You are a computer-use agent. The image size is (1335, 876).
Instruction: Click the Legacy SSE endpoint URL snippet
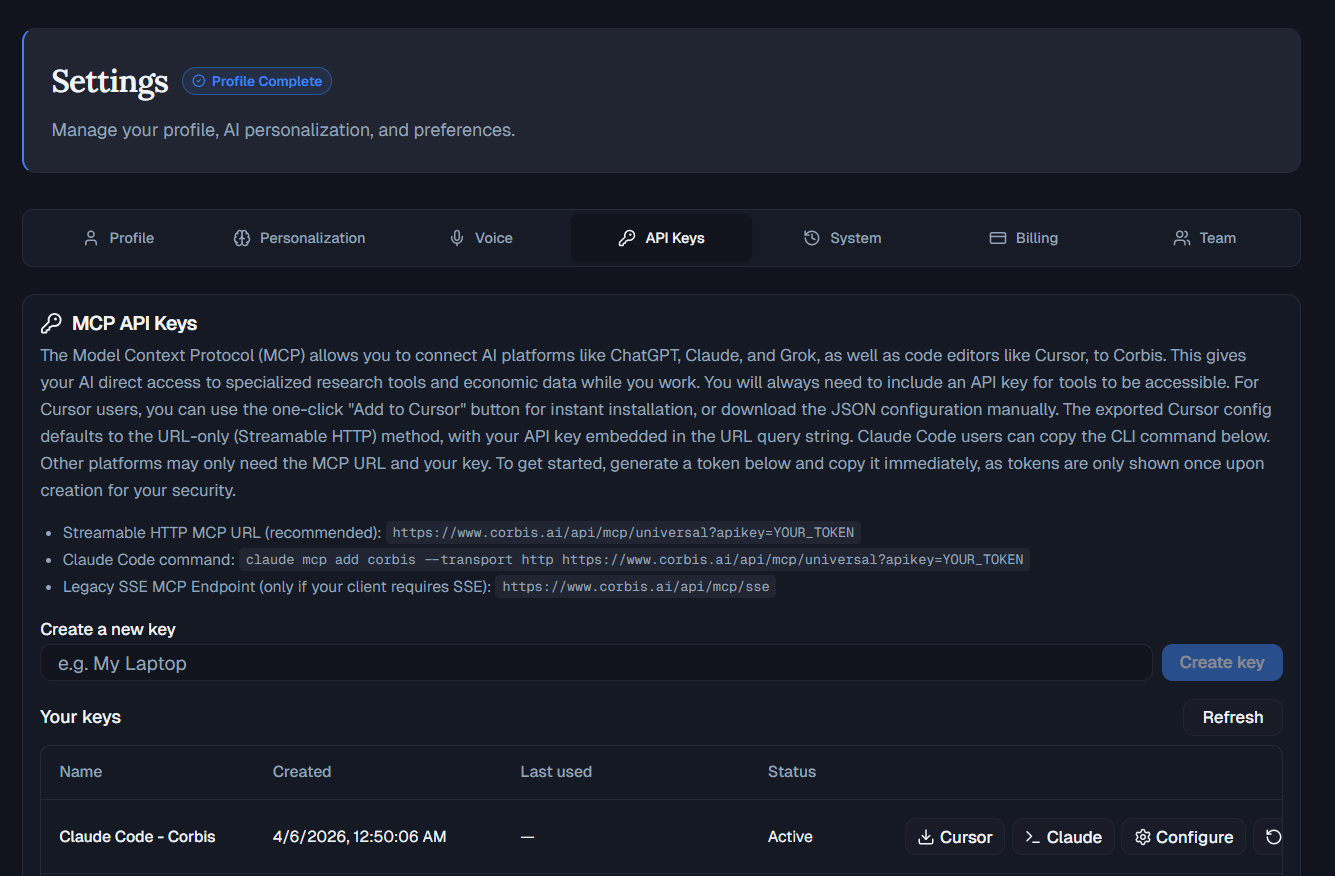click(x=636, y=586)
